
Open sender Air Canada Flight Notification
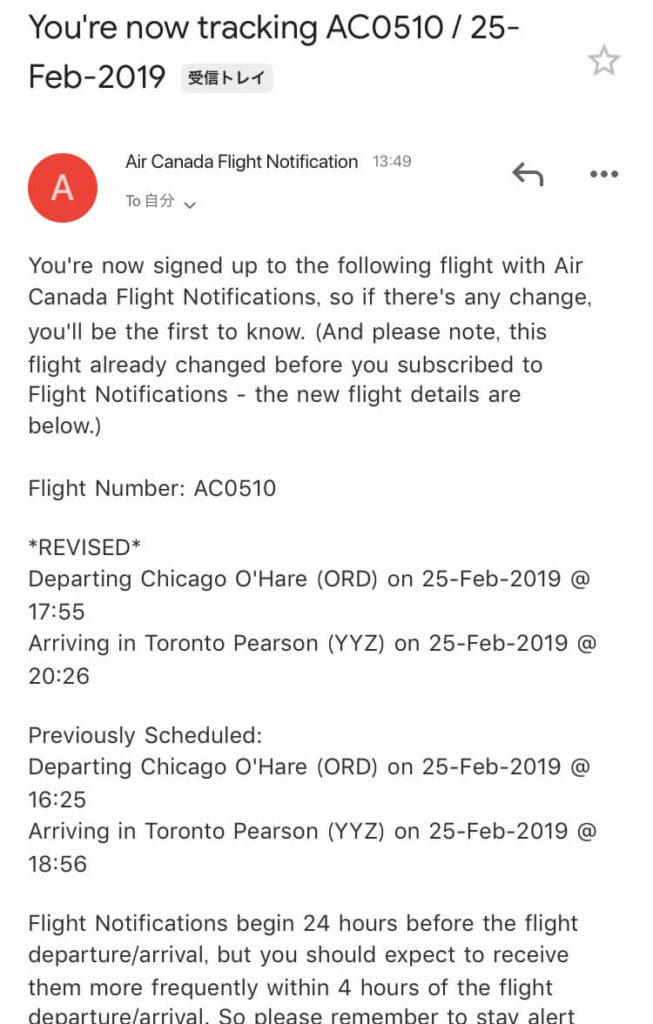pos(242,161)
